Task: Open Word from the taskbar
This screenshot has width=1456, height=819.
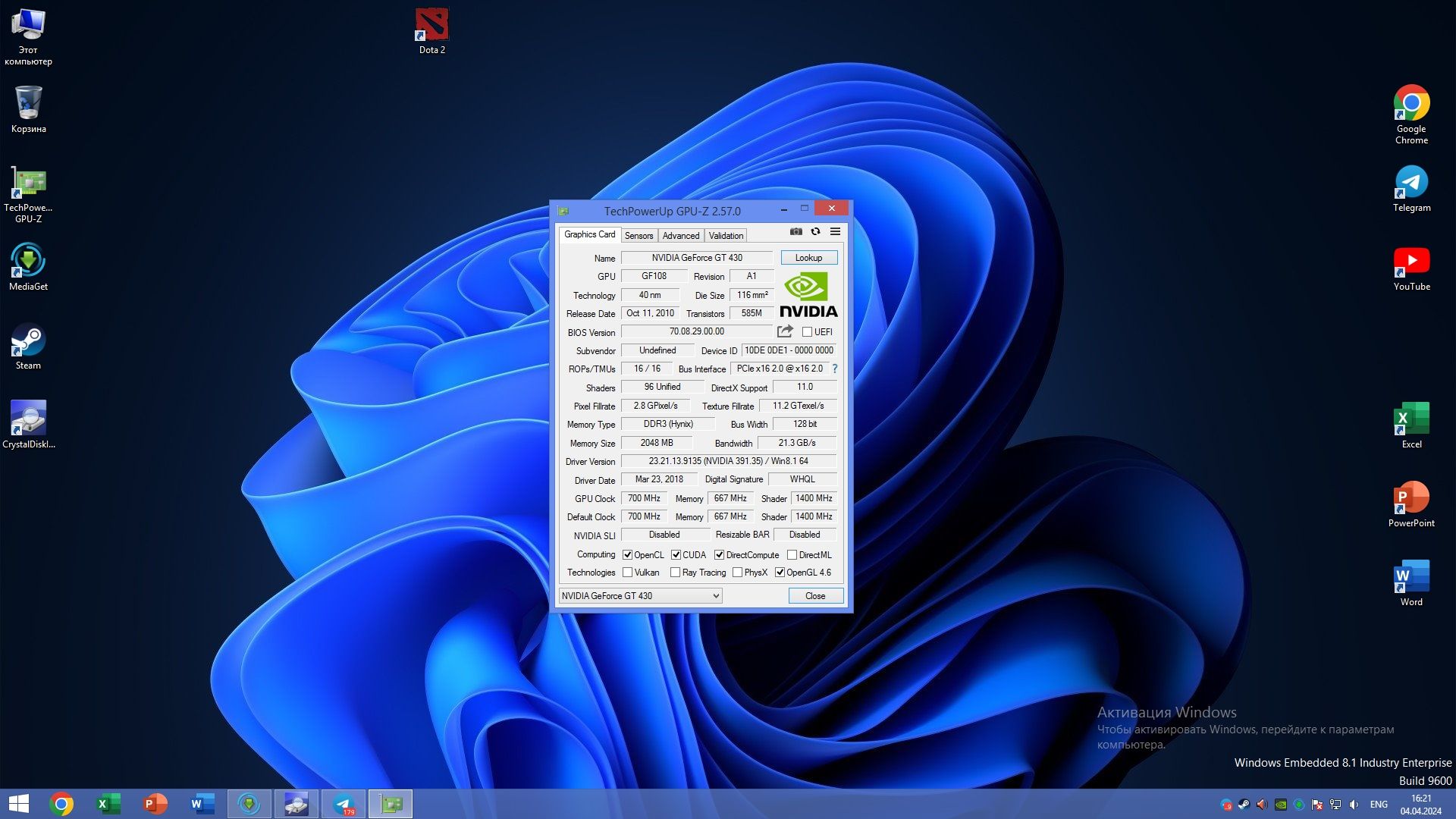Action: (202, 804)
